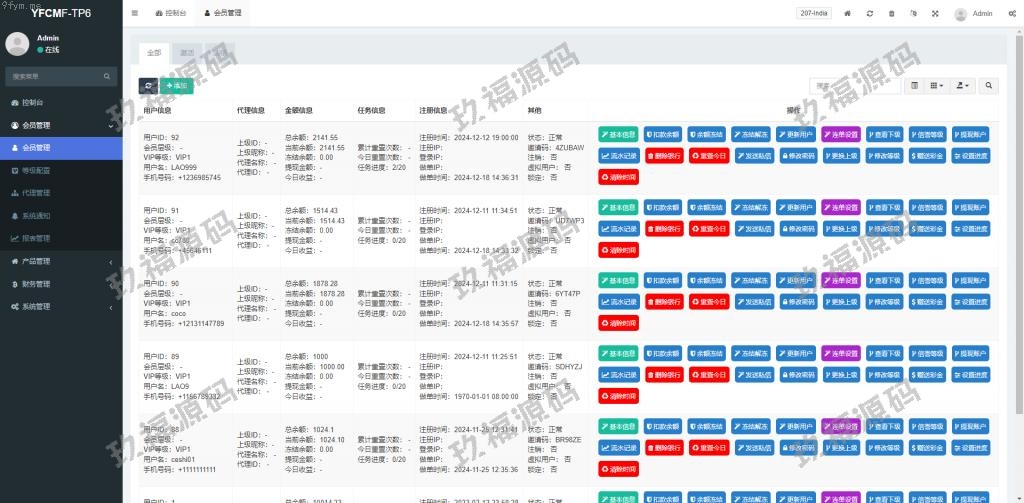Open settings gears icon at top right

(1011, 14)
